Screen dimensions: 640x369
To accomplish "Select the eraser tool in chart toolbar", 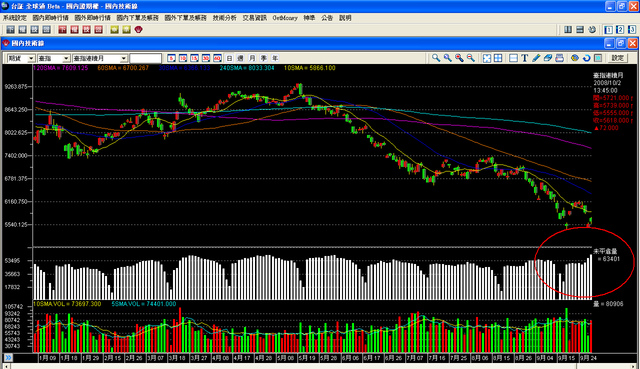I will click(x=548, y=58).
